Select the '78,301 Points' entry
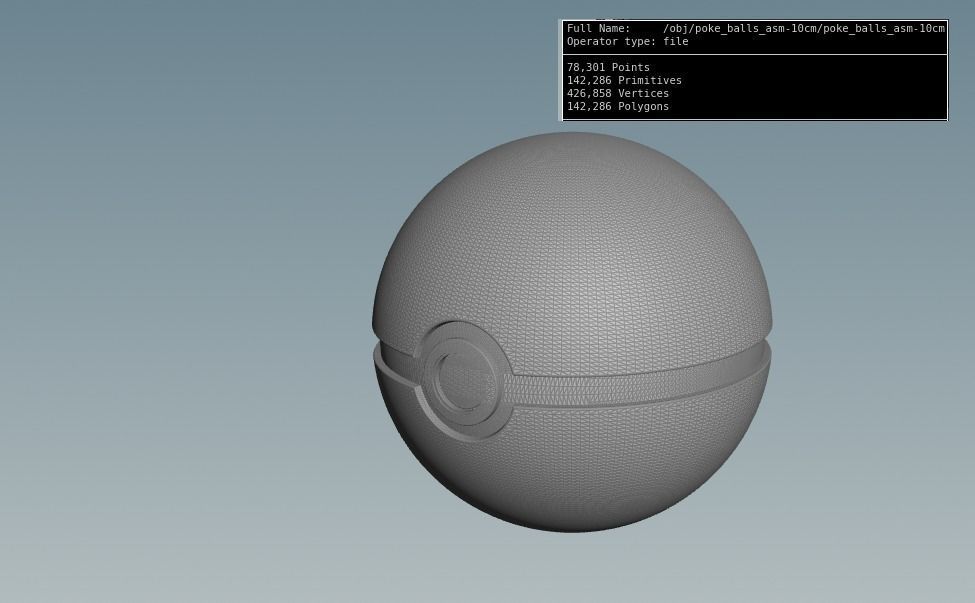The width and height of the screenshot is (975, 603). [x=608, y=67]
